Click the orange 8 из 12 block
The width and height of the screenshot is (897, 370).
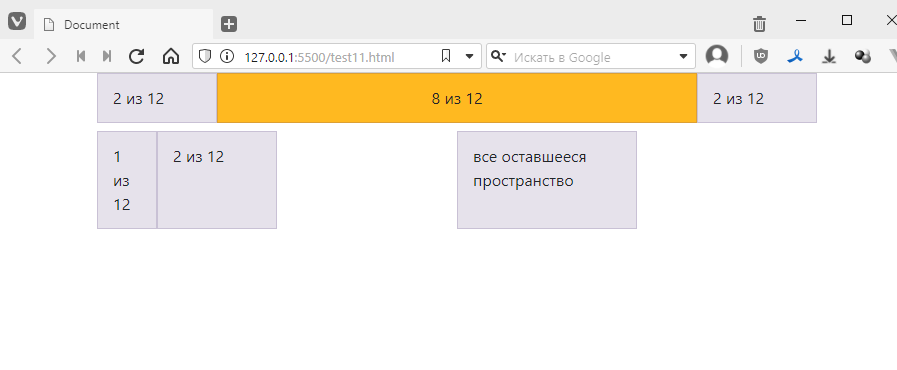[x=457, y=98]
